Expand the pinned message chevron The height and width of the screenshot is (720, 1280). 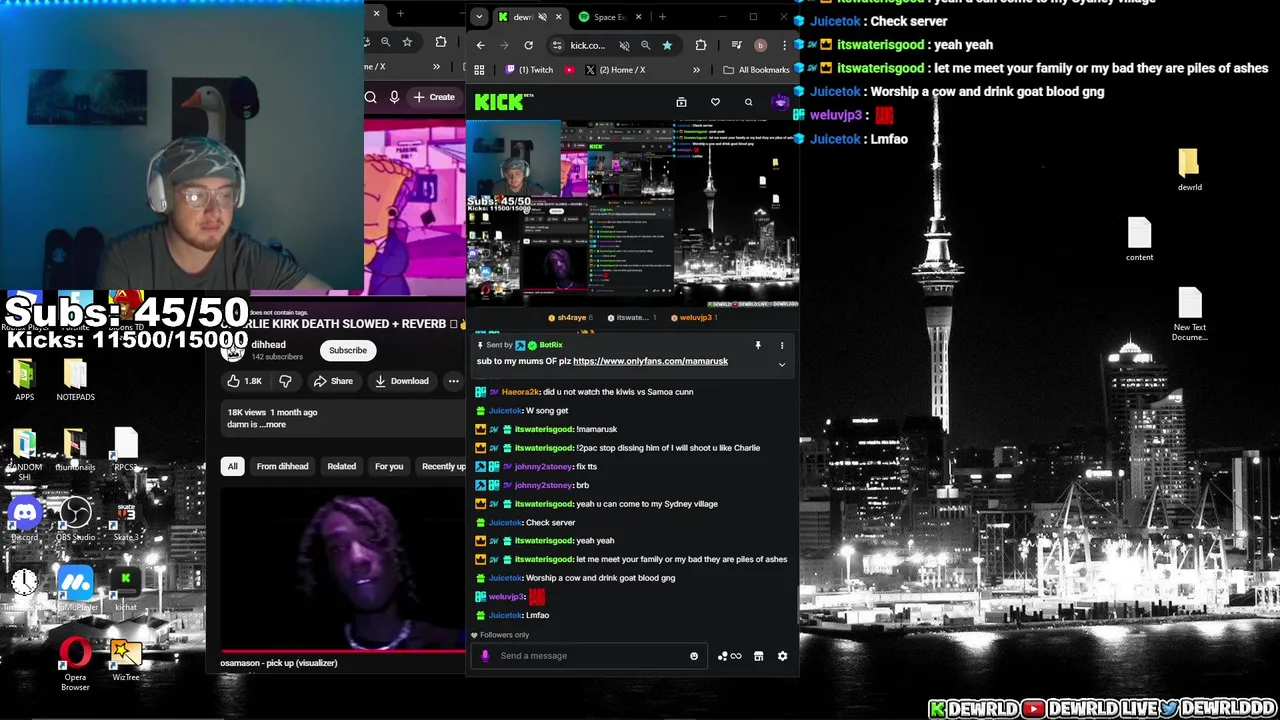tap(782, 365)
